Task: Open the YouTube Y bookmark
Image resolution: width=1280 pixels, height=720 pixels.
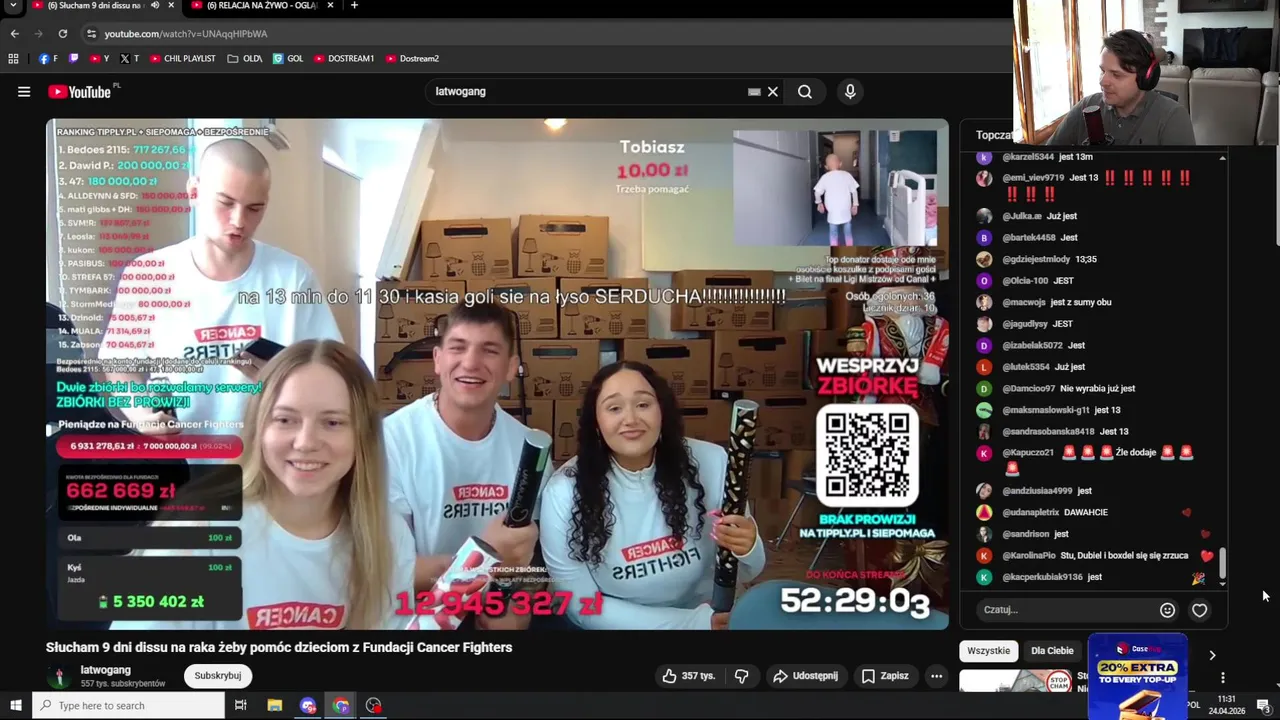Action: pos(100,59)
